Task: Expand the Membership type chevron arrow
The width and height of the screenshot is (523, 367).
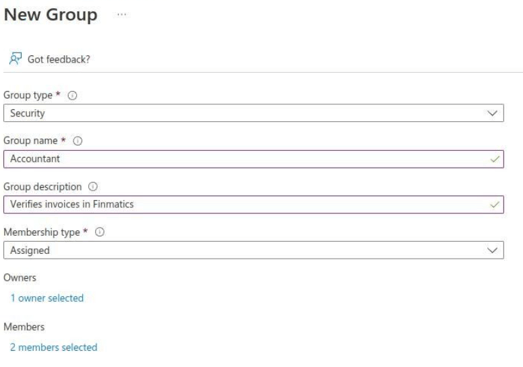Action: [x=492, y=250]
